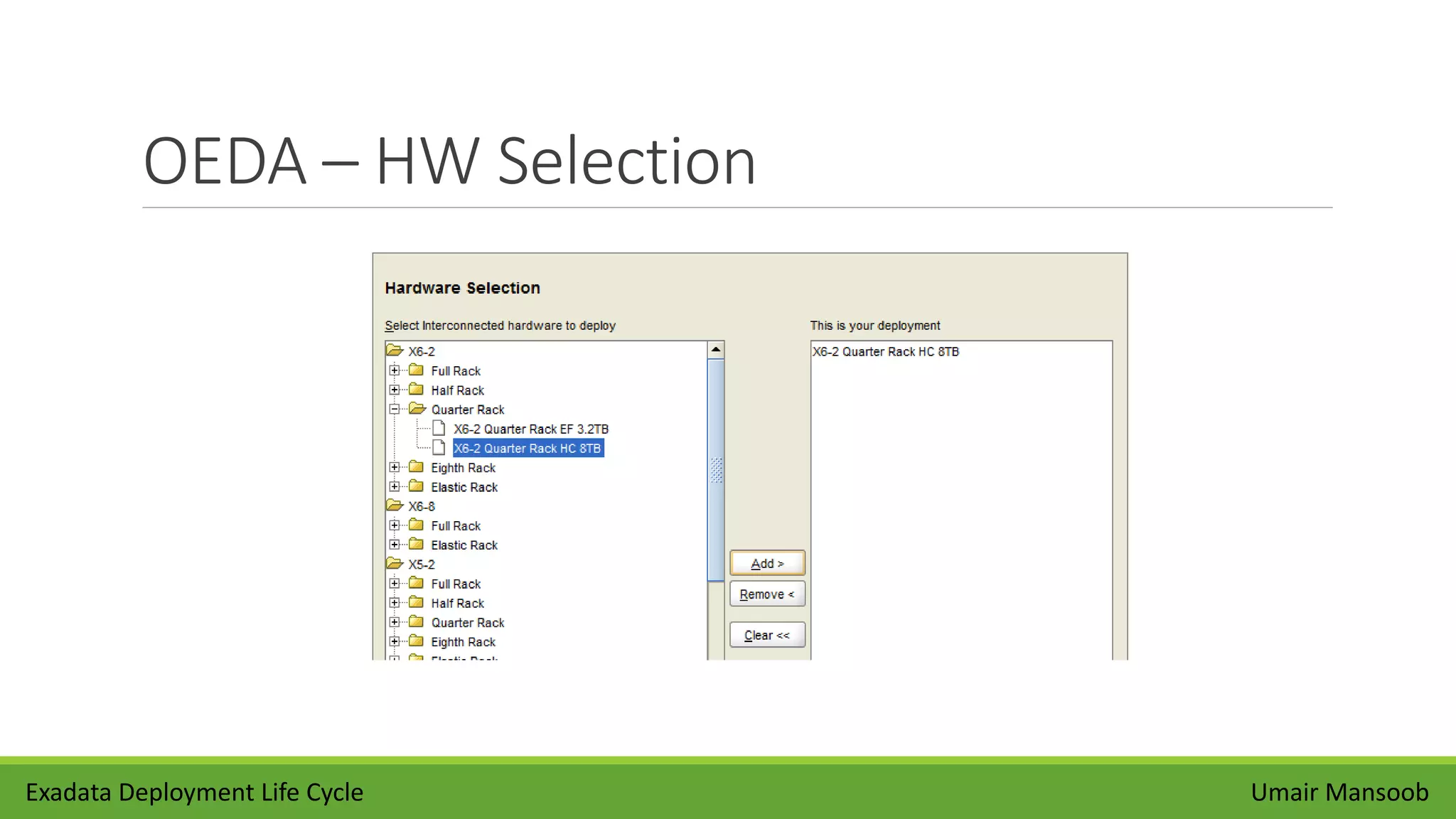This screenshot has height=819, width=1456.
Task: Click the folder icon beside X5-2 Half Rack
Action: 417,602
